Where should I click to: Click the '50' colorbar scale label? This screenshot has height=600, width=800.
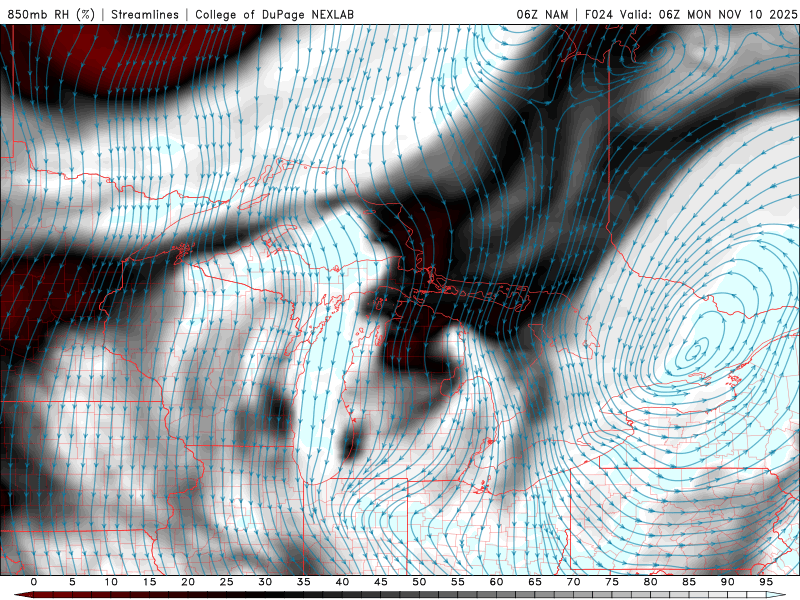pos(419,582)
